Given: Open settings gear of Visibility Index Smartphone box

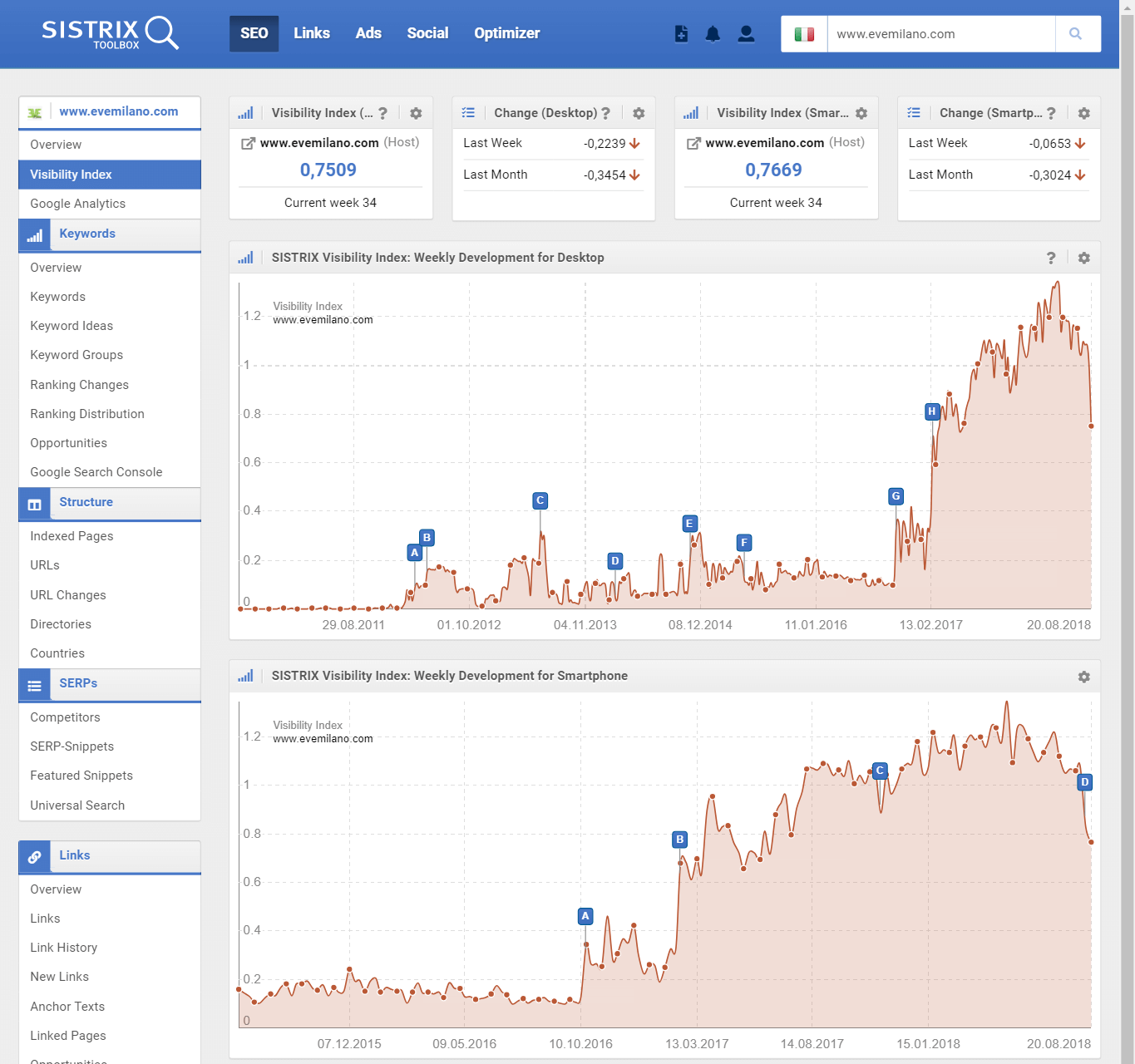Looking at the screenshot, I should pos(861,113).
